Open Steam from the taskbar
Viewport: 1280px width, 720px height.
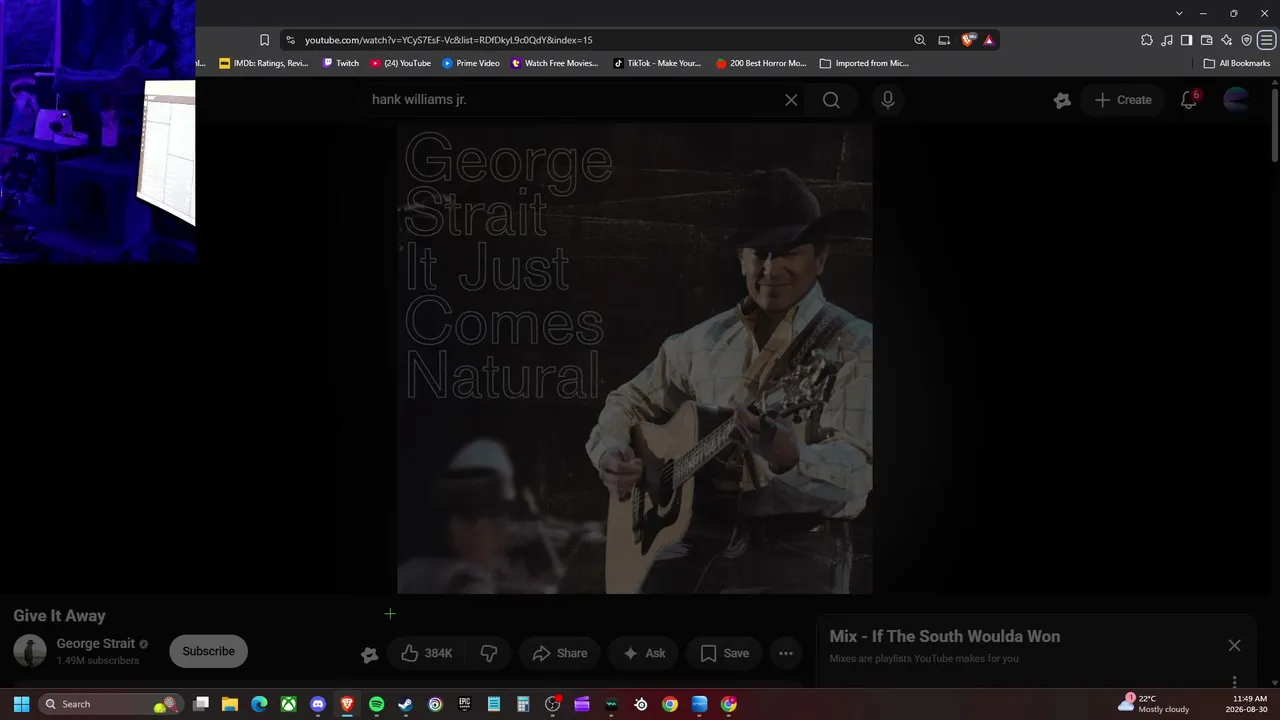[x=405, y=704]
